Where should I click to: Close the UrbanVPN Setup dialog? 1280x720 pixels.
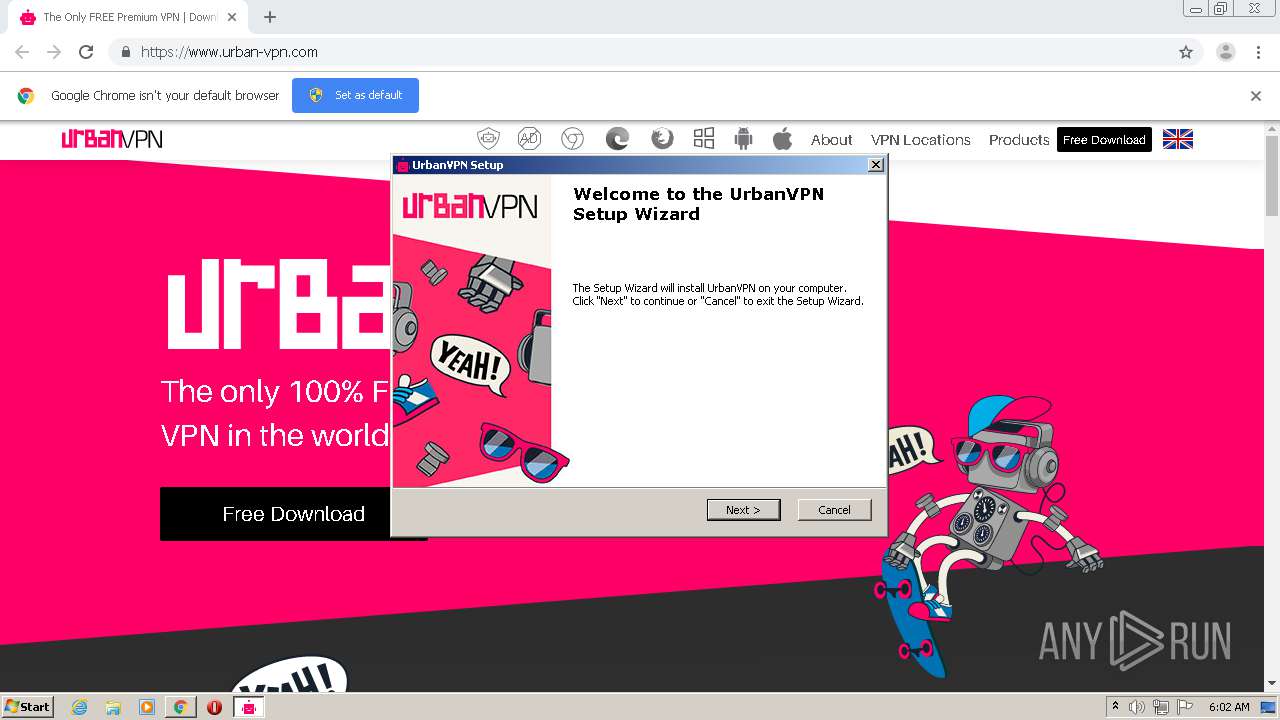[876, 165]
